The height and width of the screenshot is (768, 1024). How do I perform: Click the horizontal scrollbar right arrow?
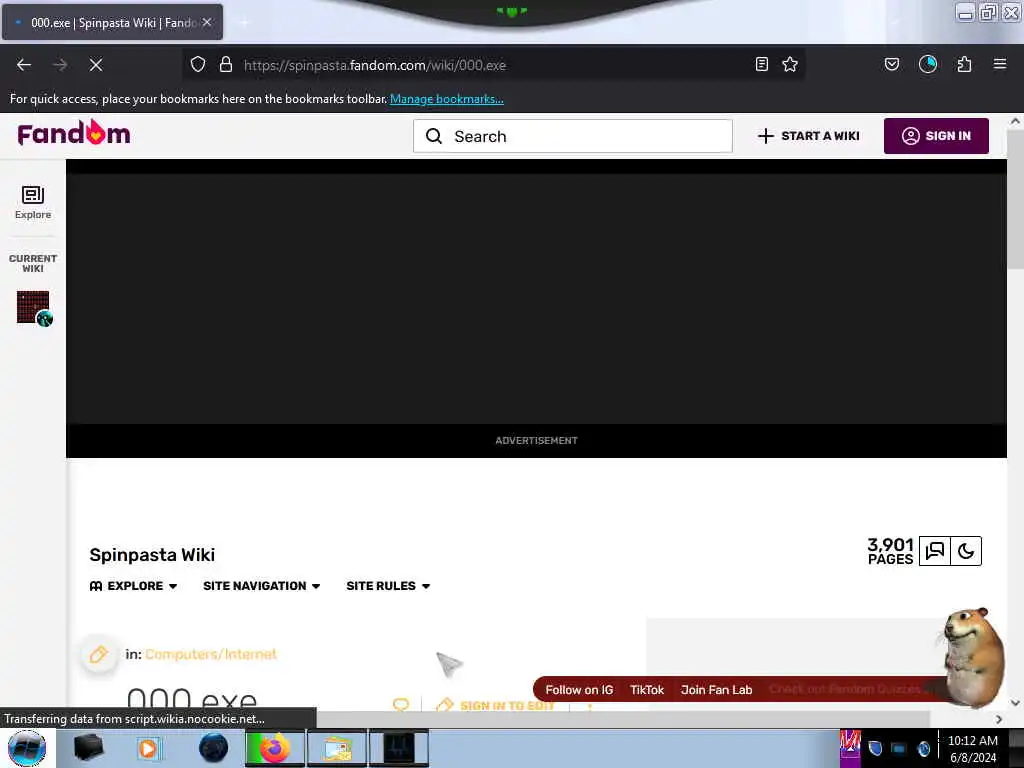point(999,719)
